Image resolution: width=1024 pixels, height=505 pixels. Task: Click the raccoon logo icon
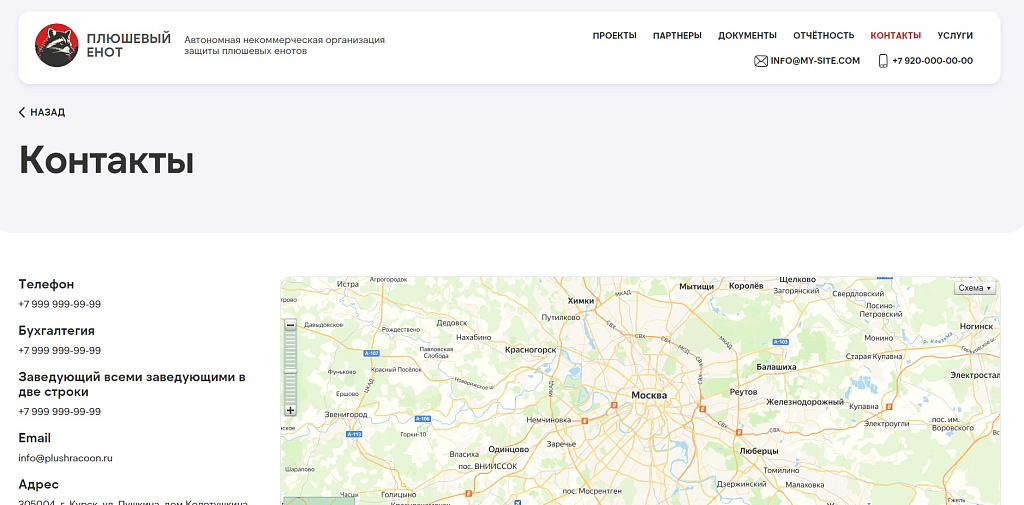[57, 45]
